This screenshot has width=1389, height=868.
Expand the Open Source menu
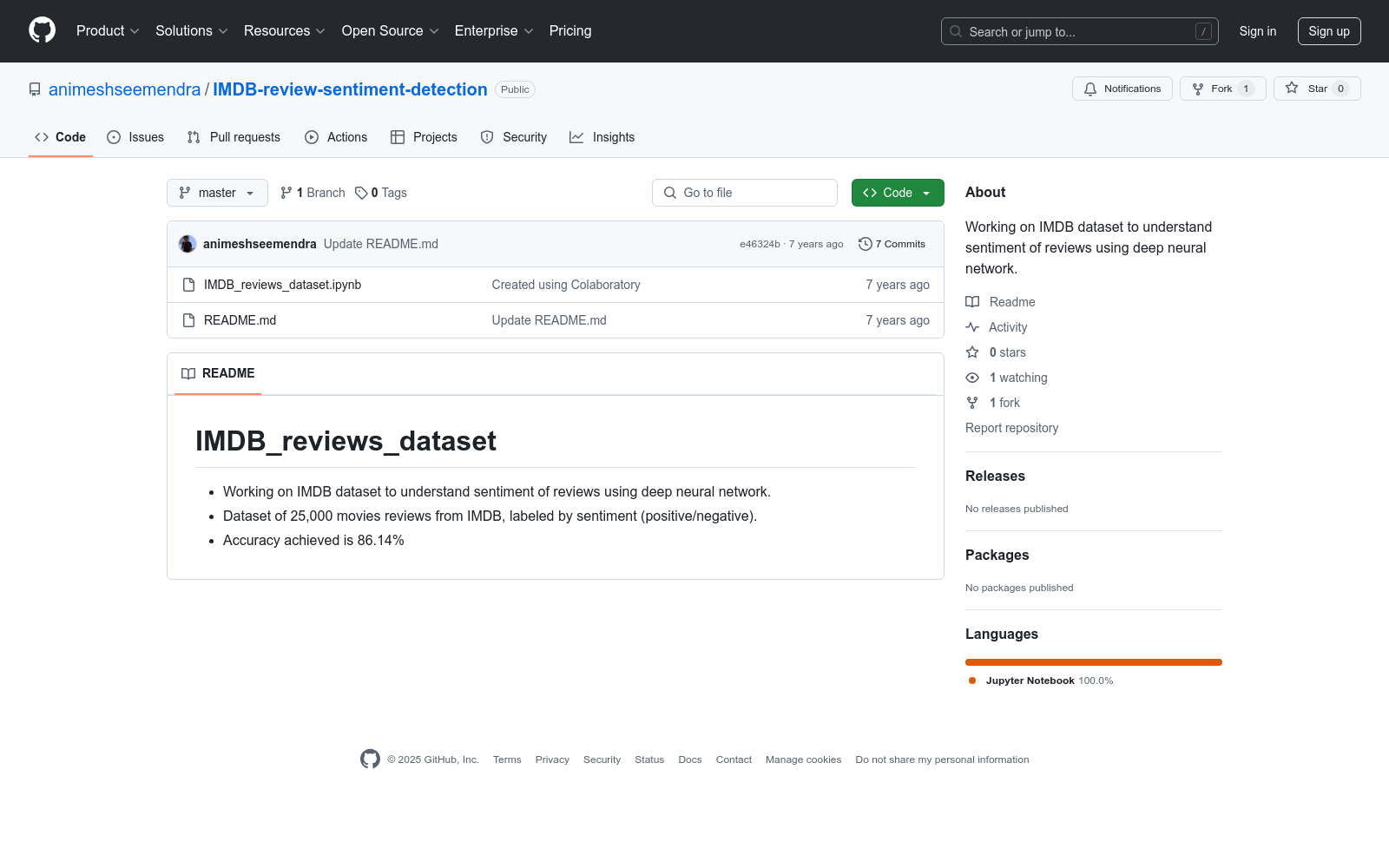click(390, 30)
